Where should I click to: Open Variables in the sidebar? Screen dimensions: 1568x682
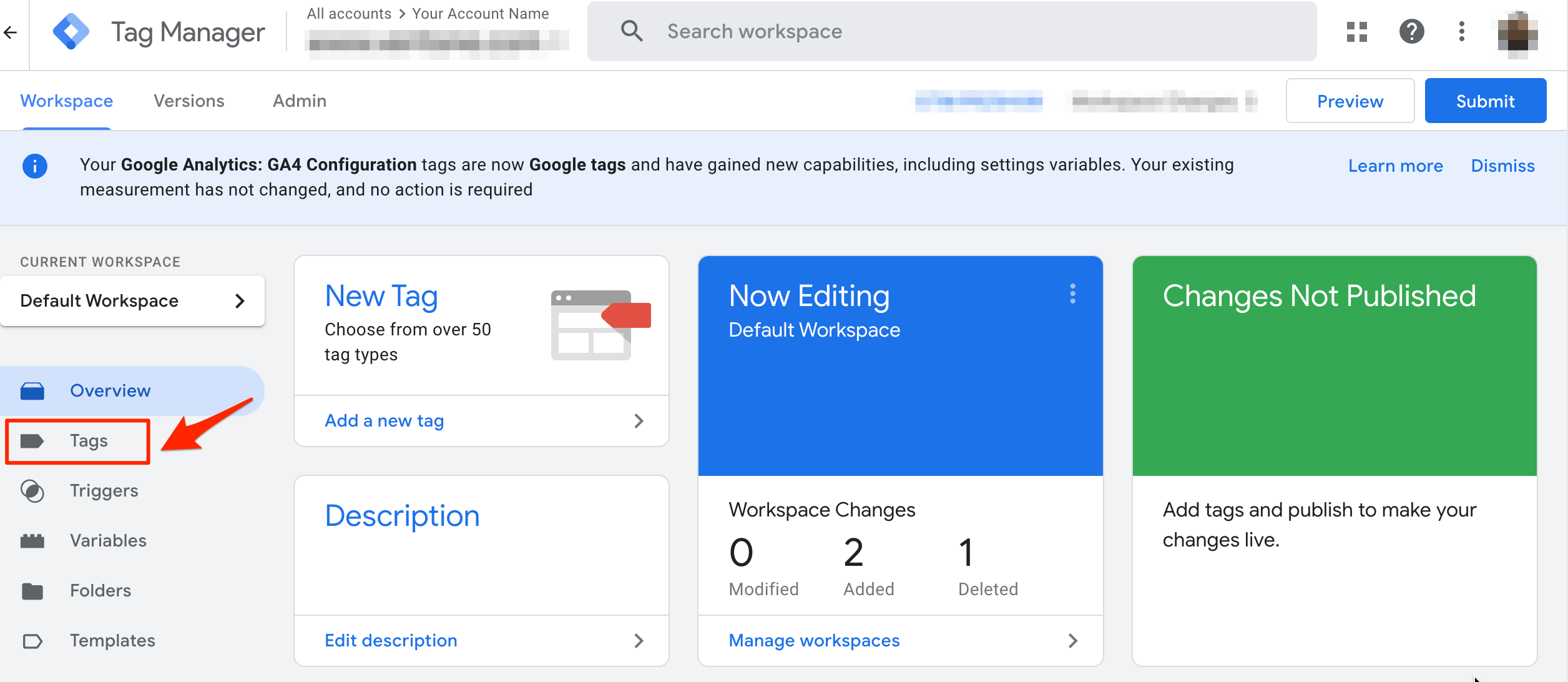[x=108, y=541]
